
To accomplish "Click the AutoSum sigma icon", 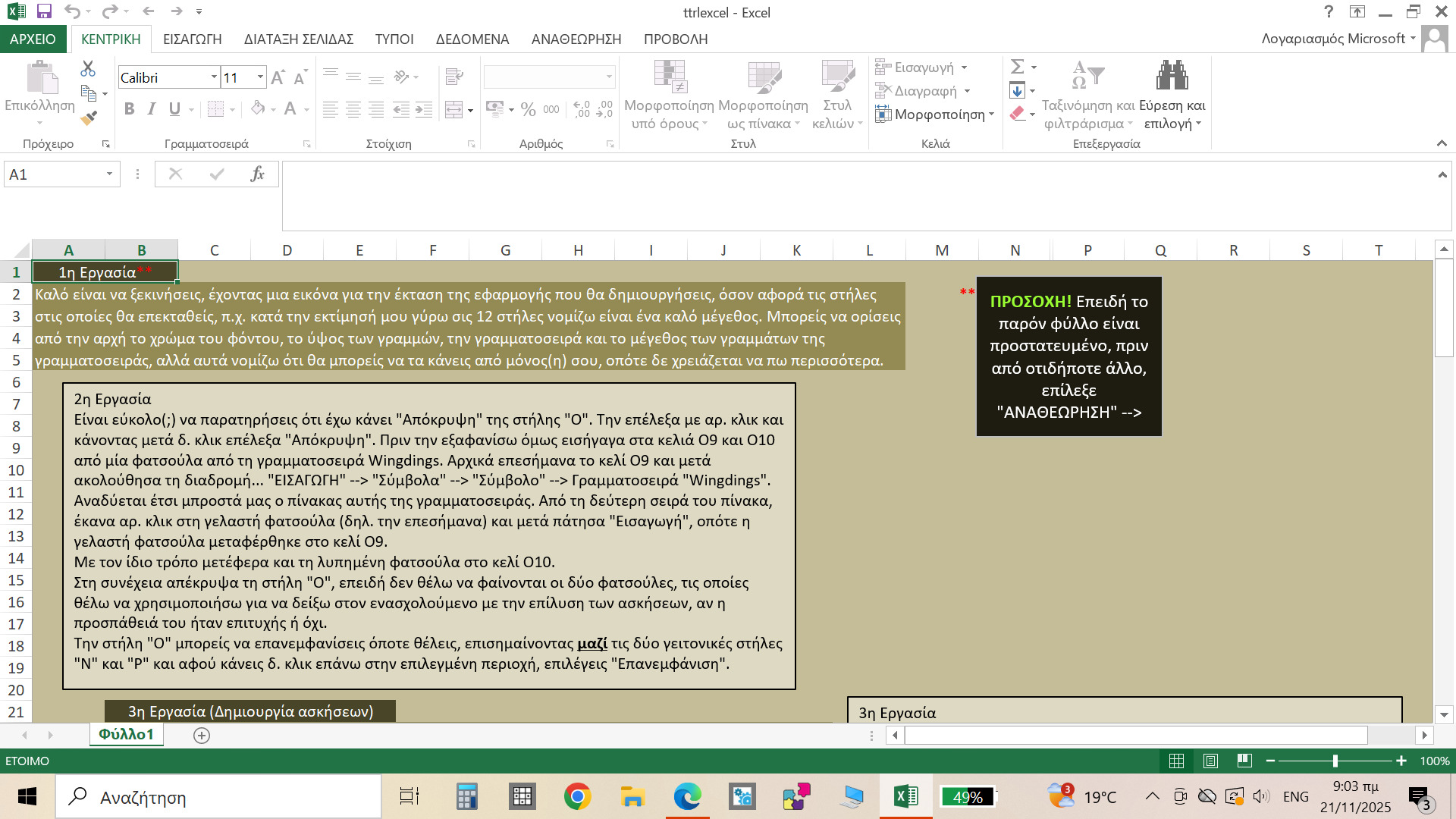I will [1018, 67].
